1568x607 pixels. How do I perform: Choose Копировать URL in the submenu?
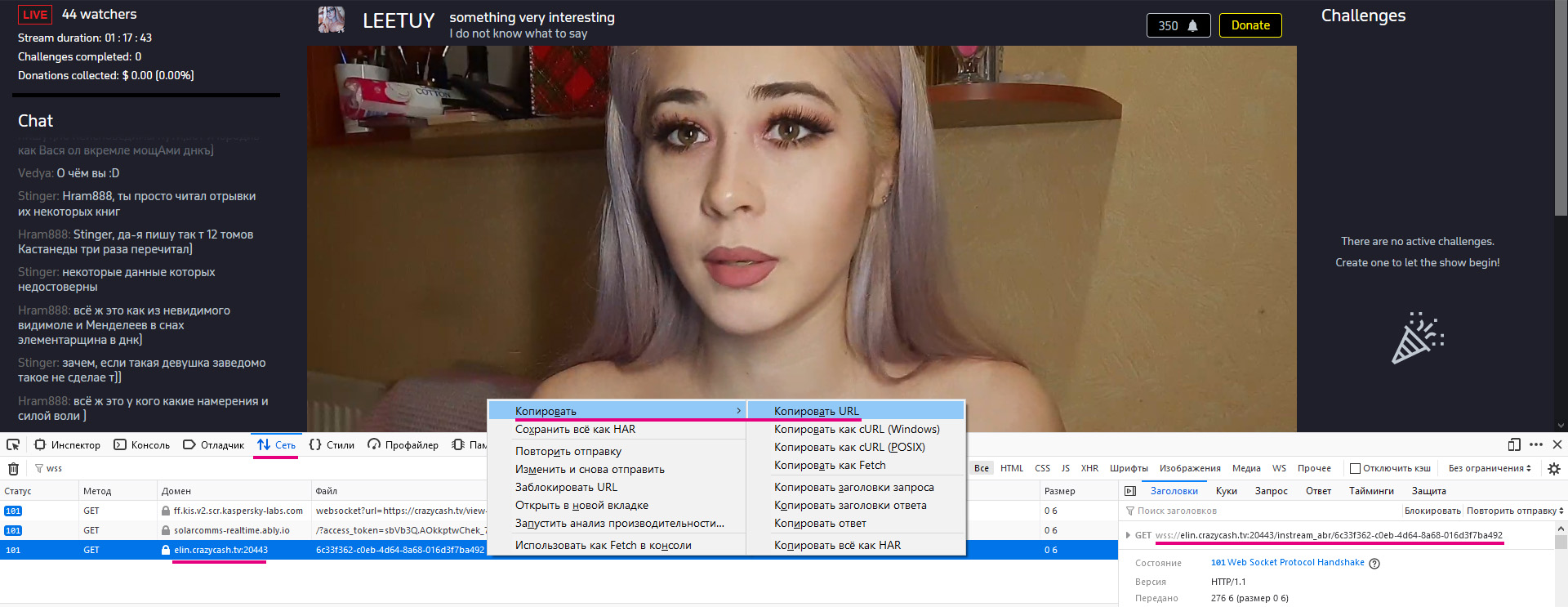click(x=817, y=411)
